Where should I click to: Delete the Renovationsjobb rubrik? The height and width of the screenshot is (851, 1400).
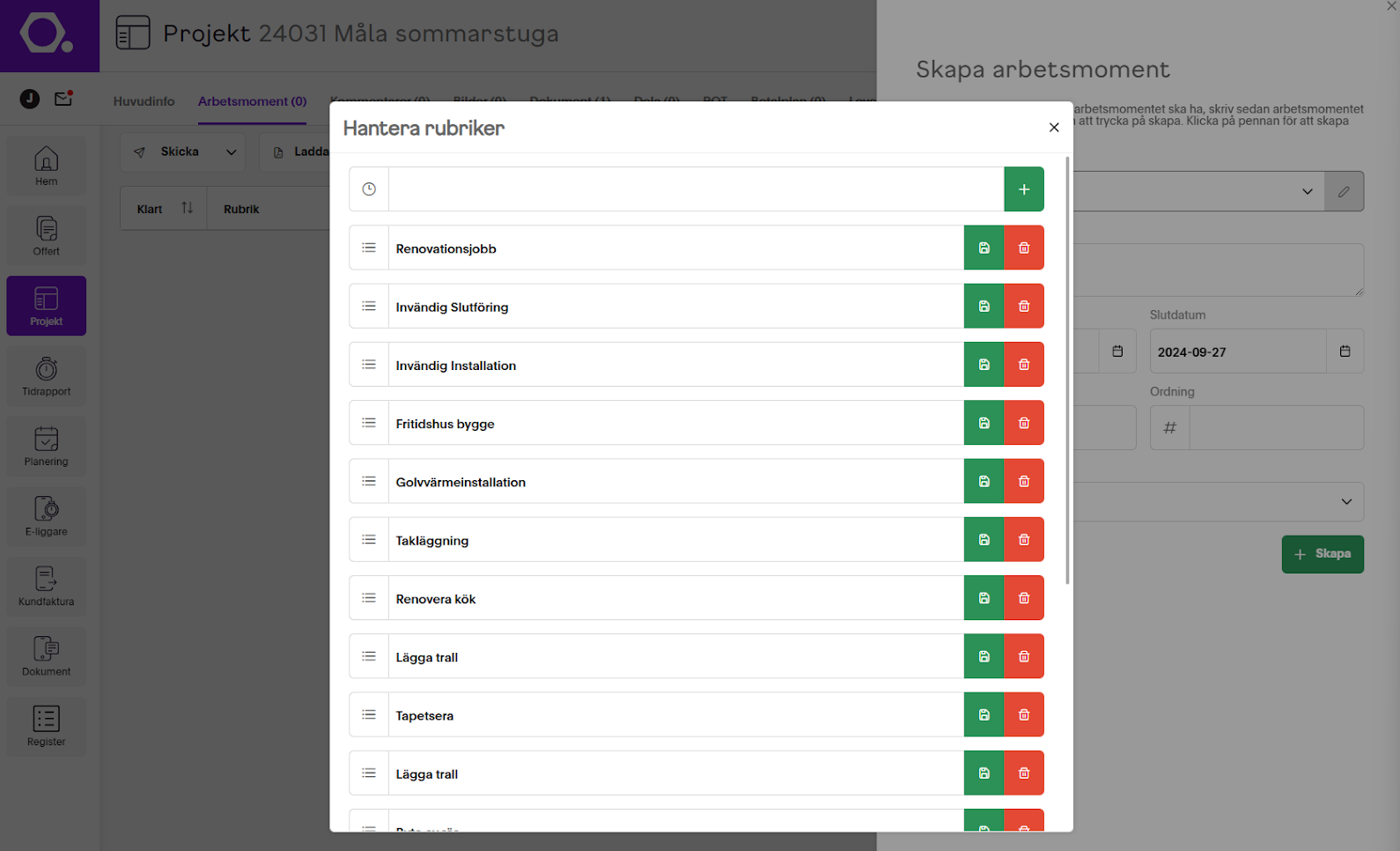pyautogui.click(x=1024, y=248)
